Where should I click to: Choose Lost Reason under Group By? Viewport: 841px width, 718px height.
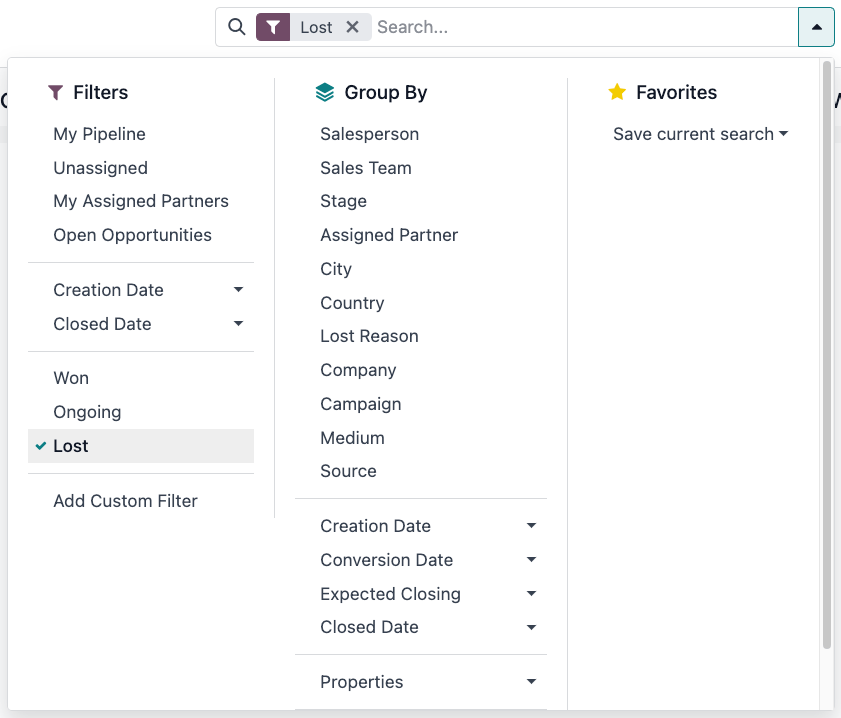[369, 336]
